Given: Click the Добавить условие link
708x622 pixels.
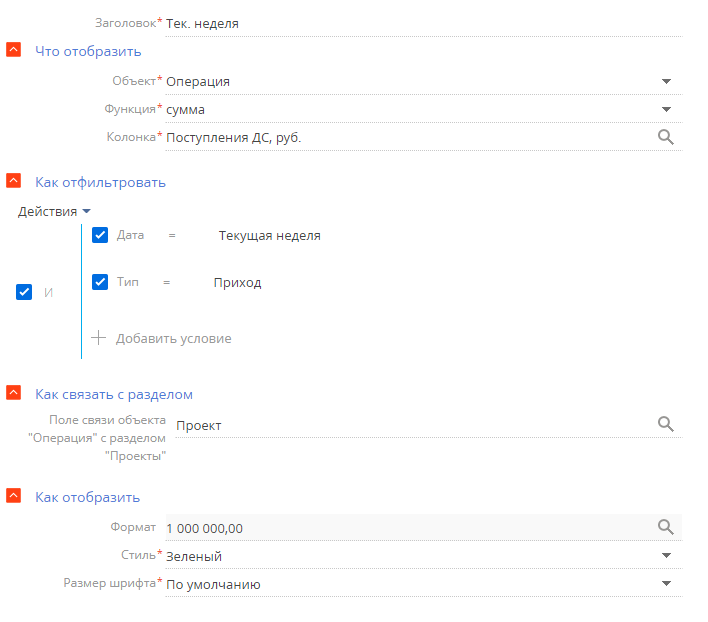Looking at the screenshot, I should (x=173, y=339).
